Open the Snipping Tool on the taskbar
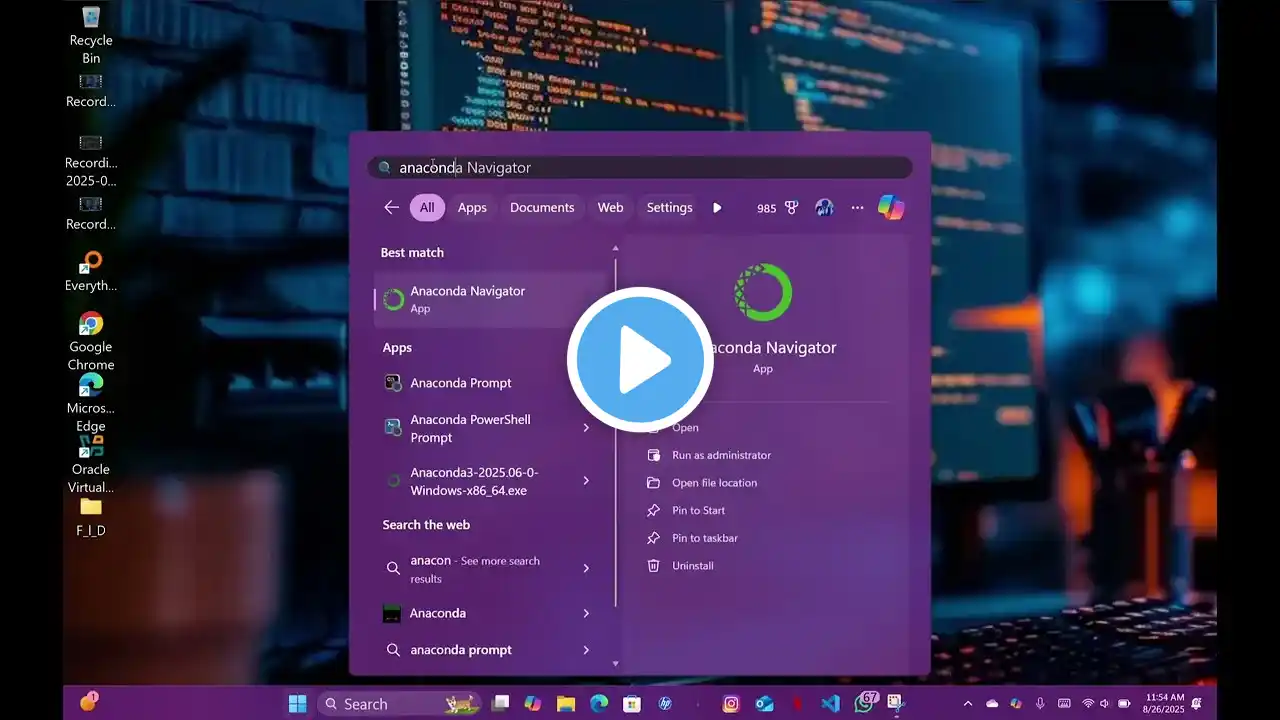Image resolution: width=1280 pixels, height=720 pixels. pos(896,704)
